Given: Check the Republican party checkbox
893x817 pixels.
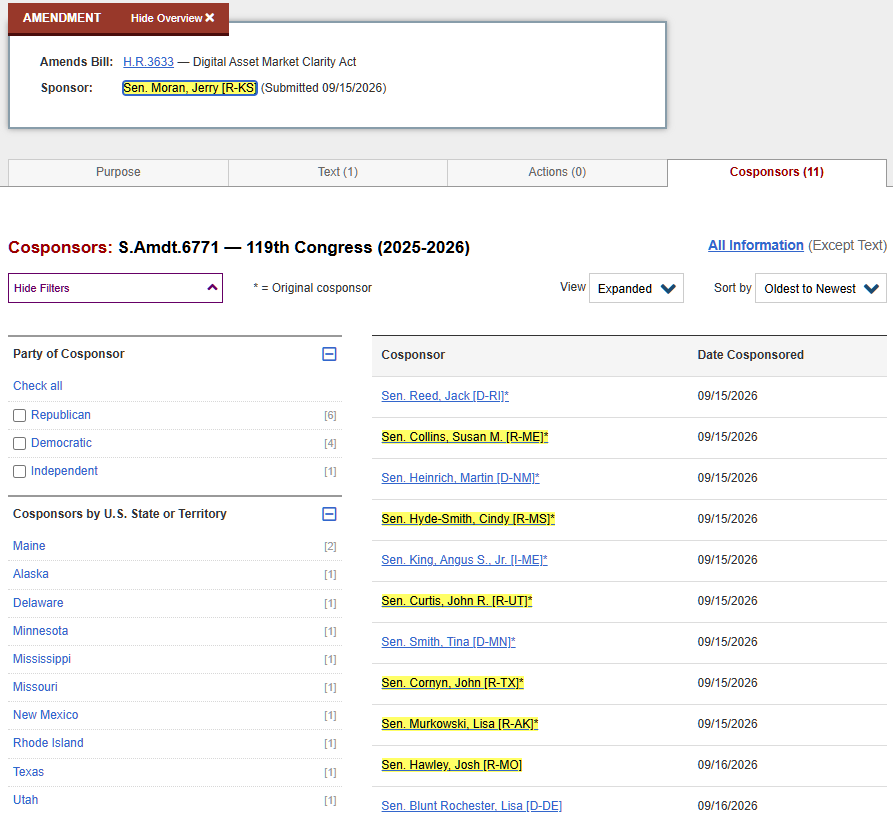Looking at the screenshot, I should pos(19,416).
